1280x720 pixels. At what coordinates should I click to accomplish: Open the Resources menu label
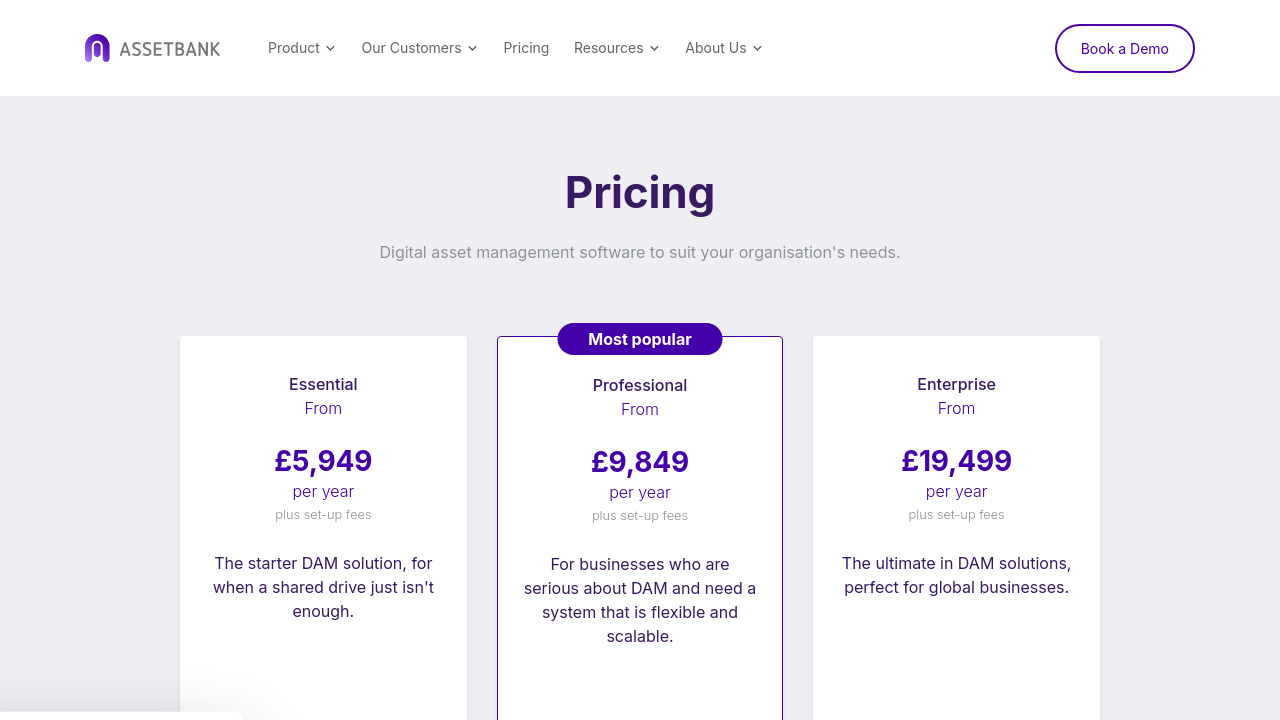(608, 48)
